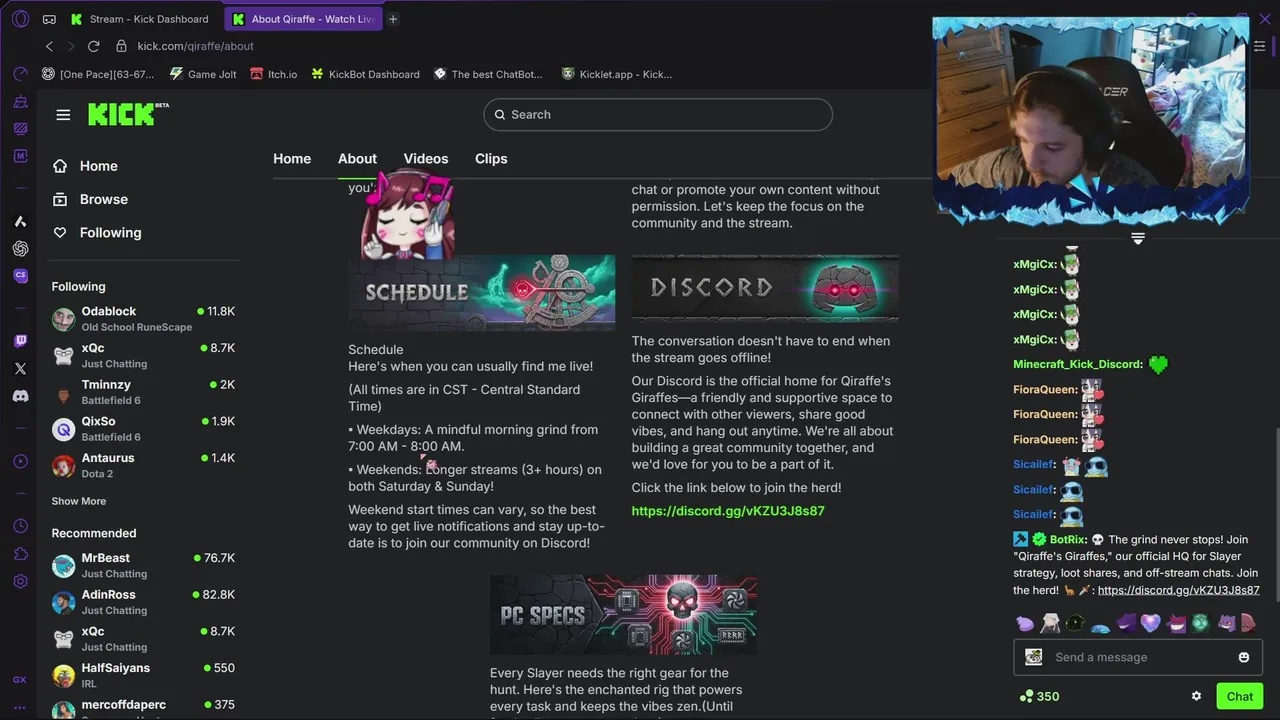Open Antaurus Dota 2 channel
This screenshot has height=720, width=1280.
144,465
